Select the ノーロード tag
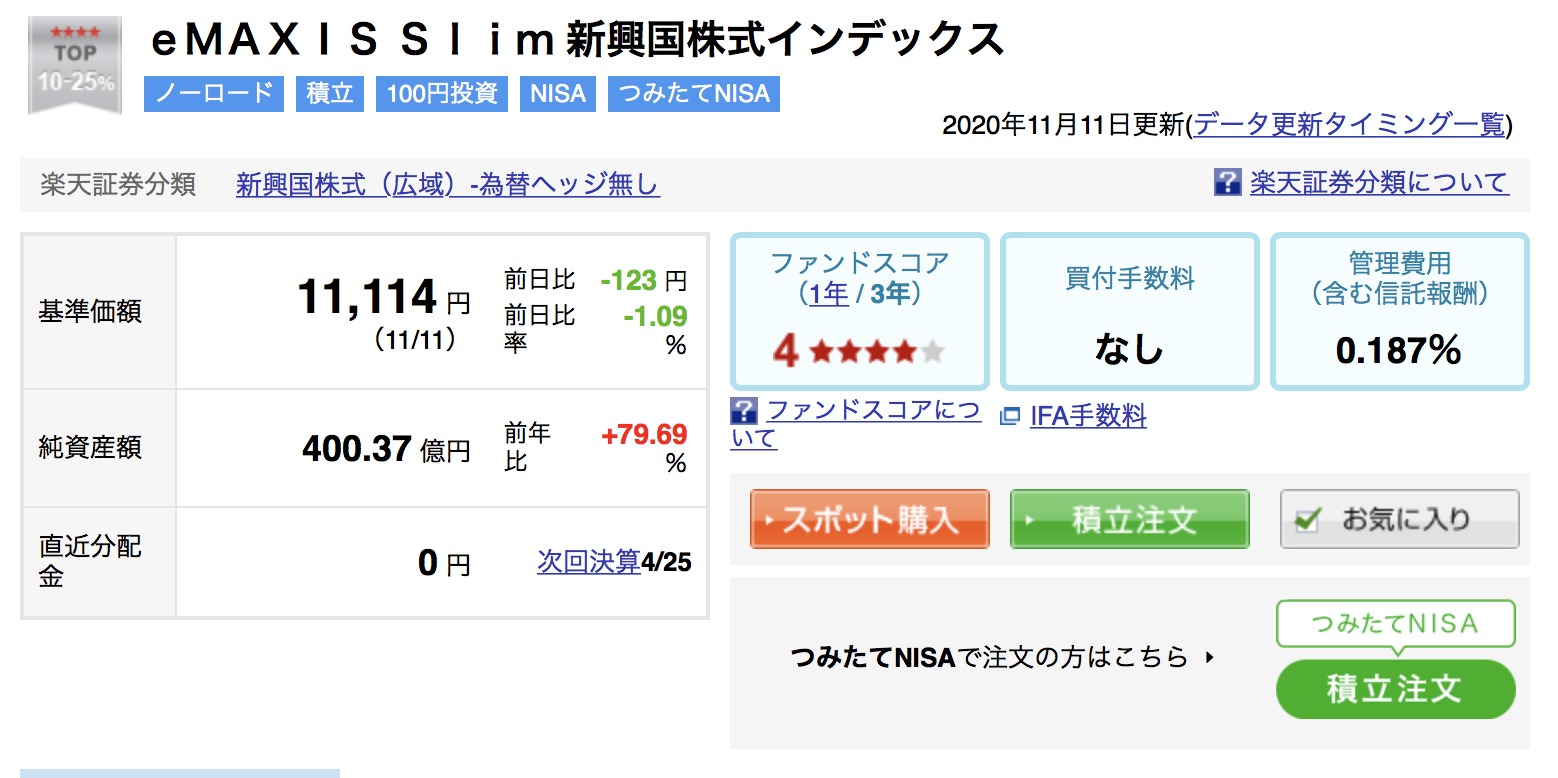Viewport: 1558px width, 778px height. [214, 94]
